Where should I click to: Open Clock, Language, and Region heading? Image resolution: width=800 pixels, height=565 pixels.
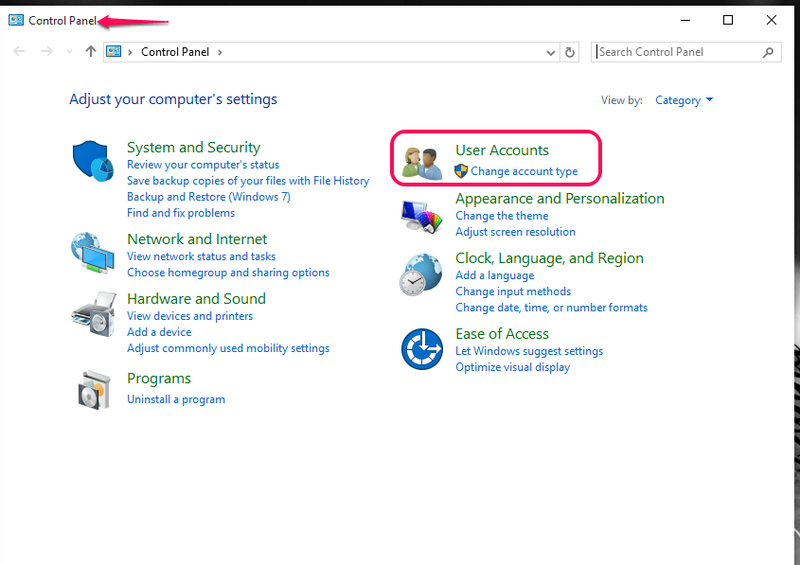(x=549, y=258)
